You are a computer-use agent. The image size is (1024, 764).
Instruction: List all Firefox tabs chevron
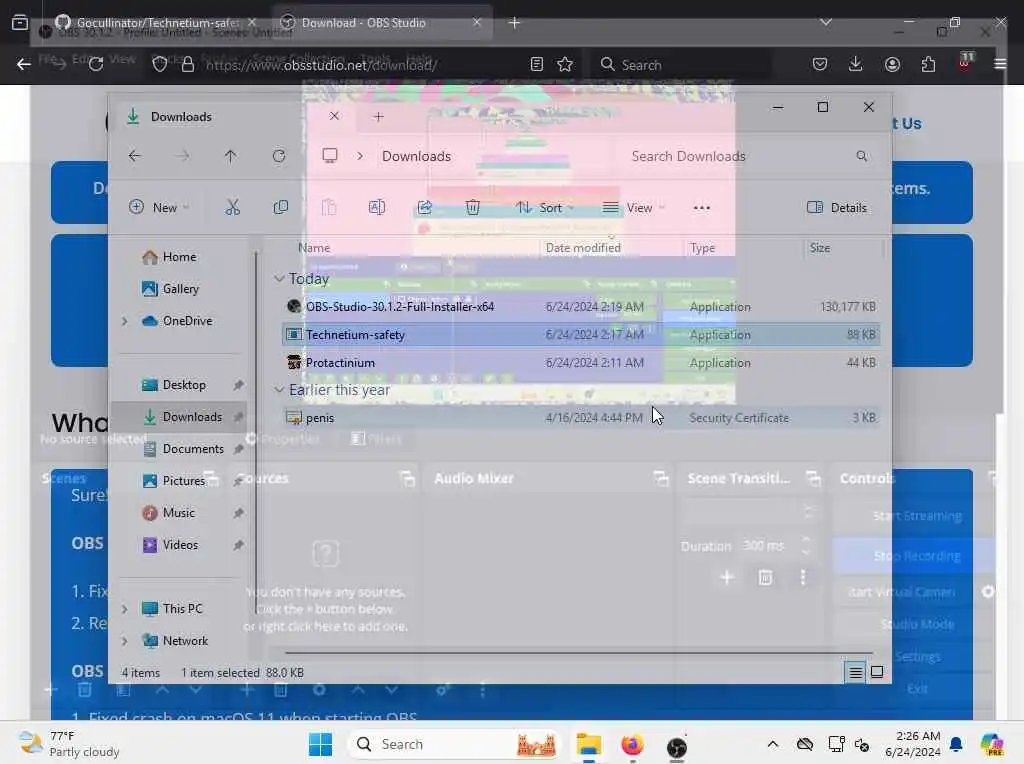click(826, 22)
